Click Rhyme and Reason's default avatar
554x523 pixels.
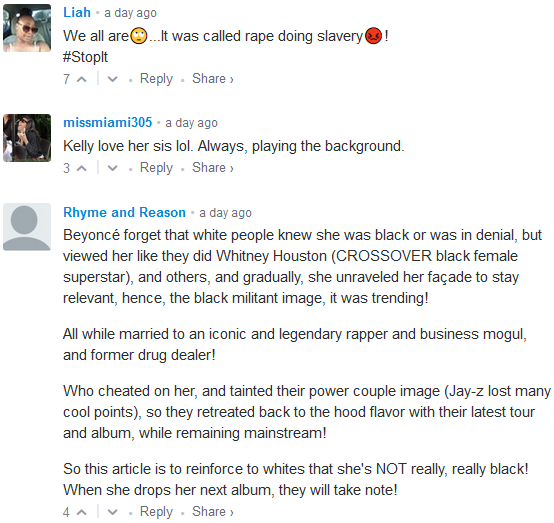point(27,227)
